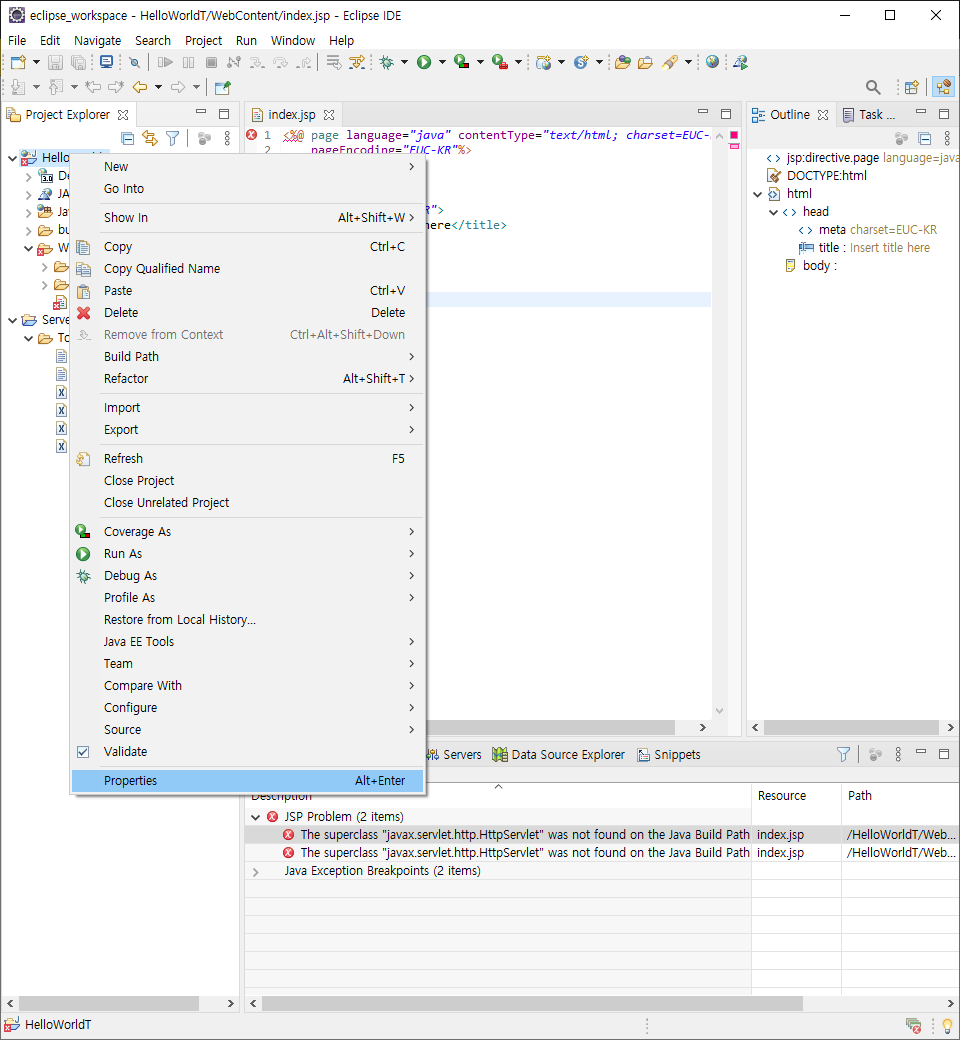960x1040 pixels.
Task: Open dropdown arrow beside Run icon
Action: pyautogui.click(x=442, y=62)
